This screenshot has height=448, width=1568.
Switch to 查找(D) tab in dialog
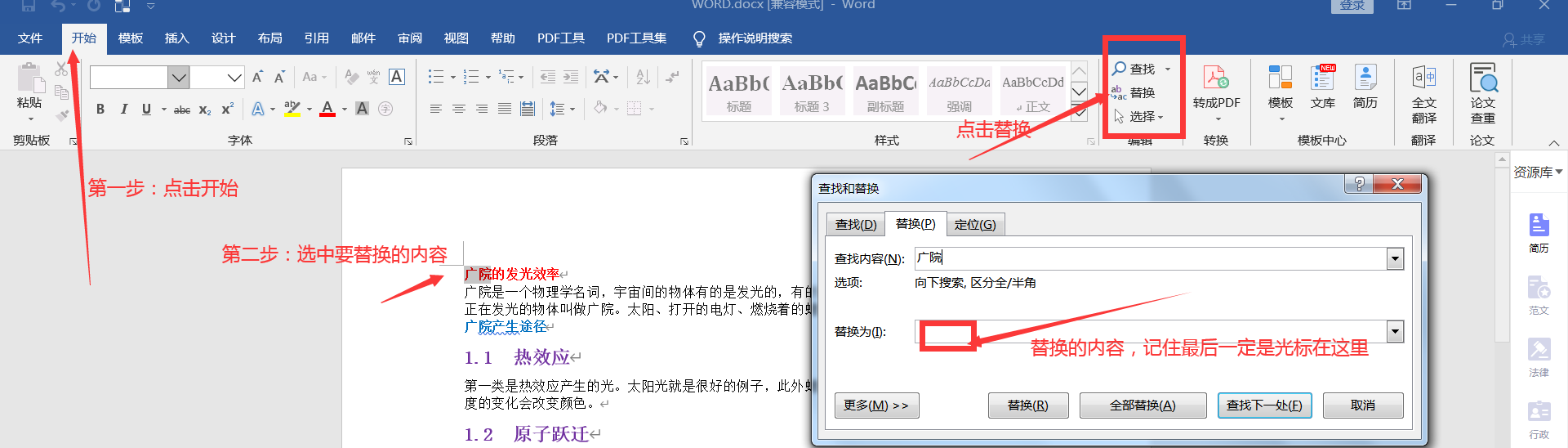tap(855, 225)
